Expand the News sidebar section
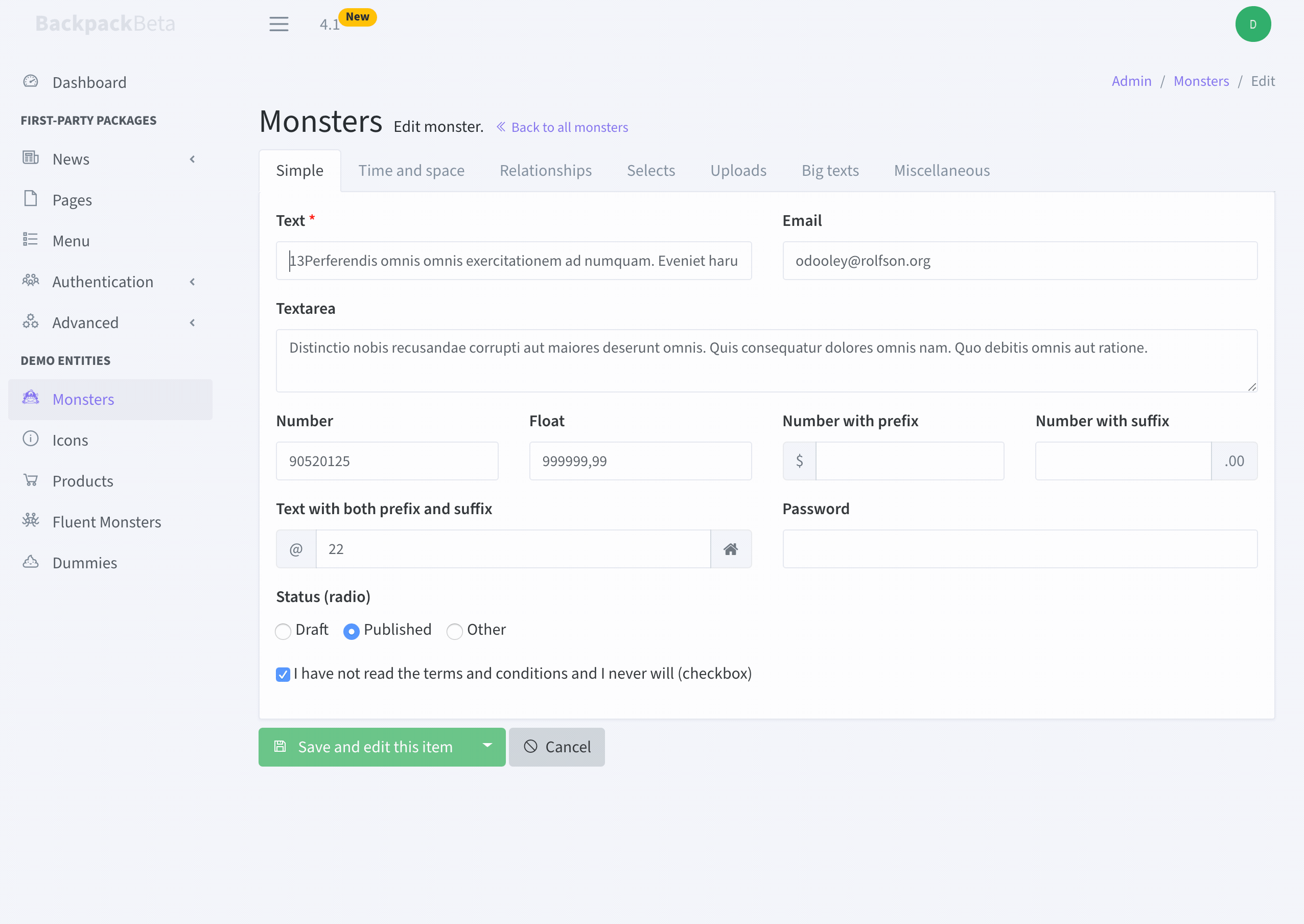 point(192,159)
